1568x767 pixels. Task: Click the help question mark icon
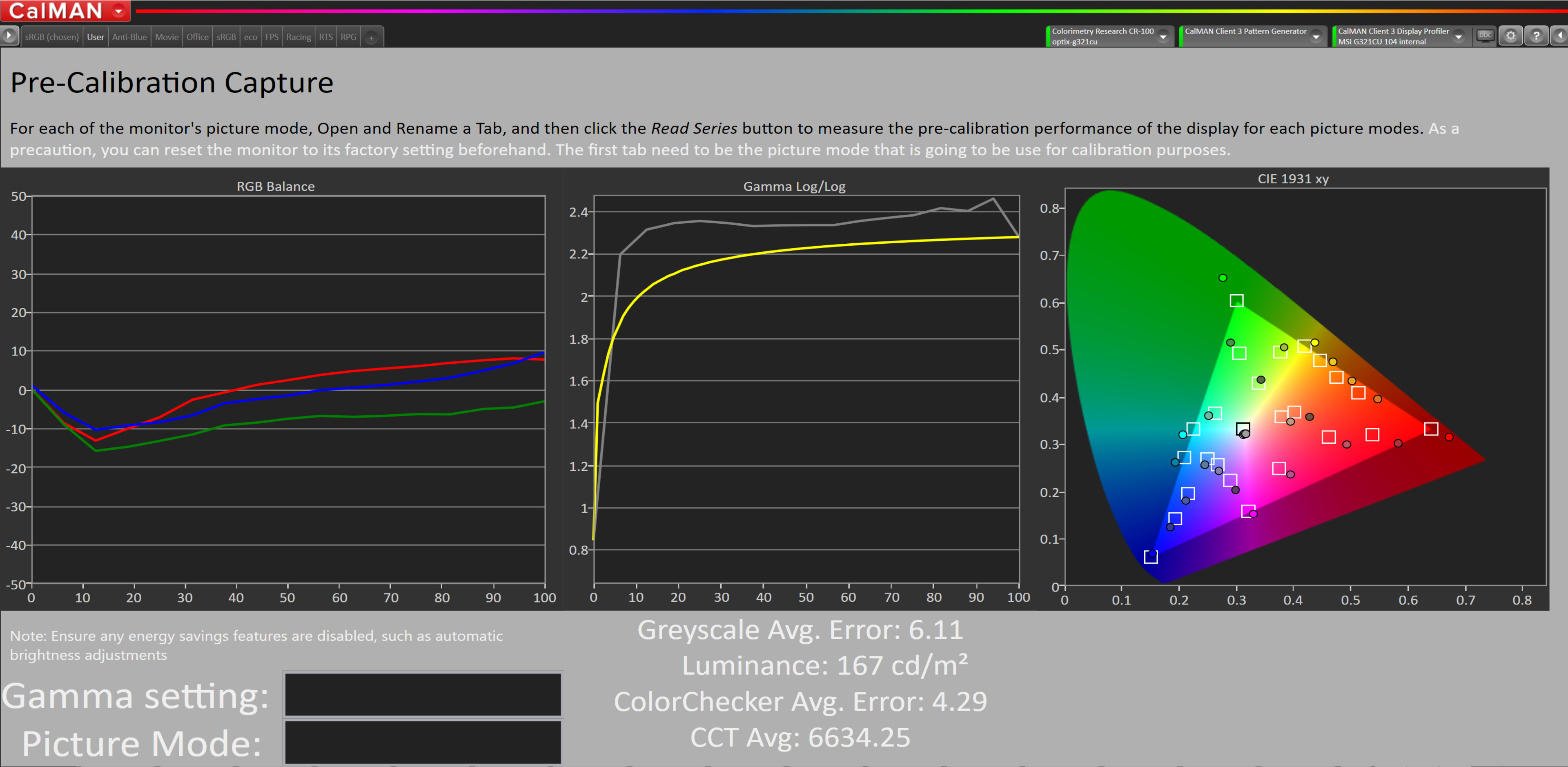(1536, 36)
